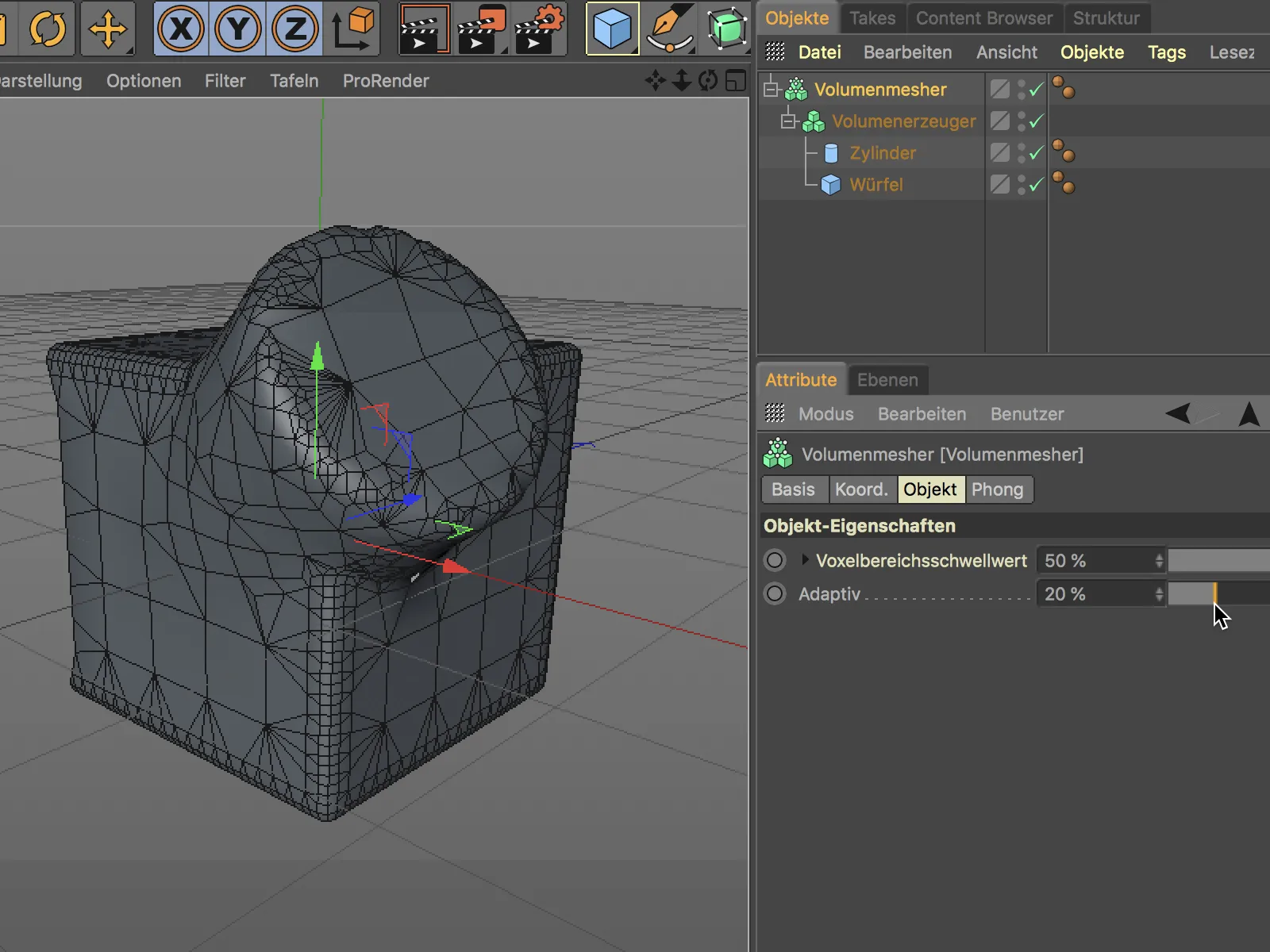1270x952 pixels.
Task: Toggle the green checkmark for Zylinder
Action: click(1036, 153)
